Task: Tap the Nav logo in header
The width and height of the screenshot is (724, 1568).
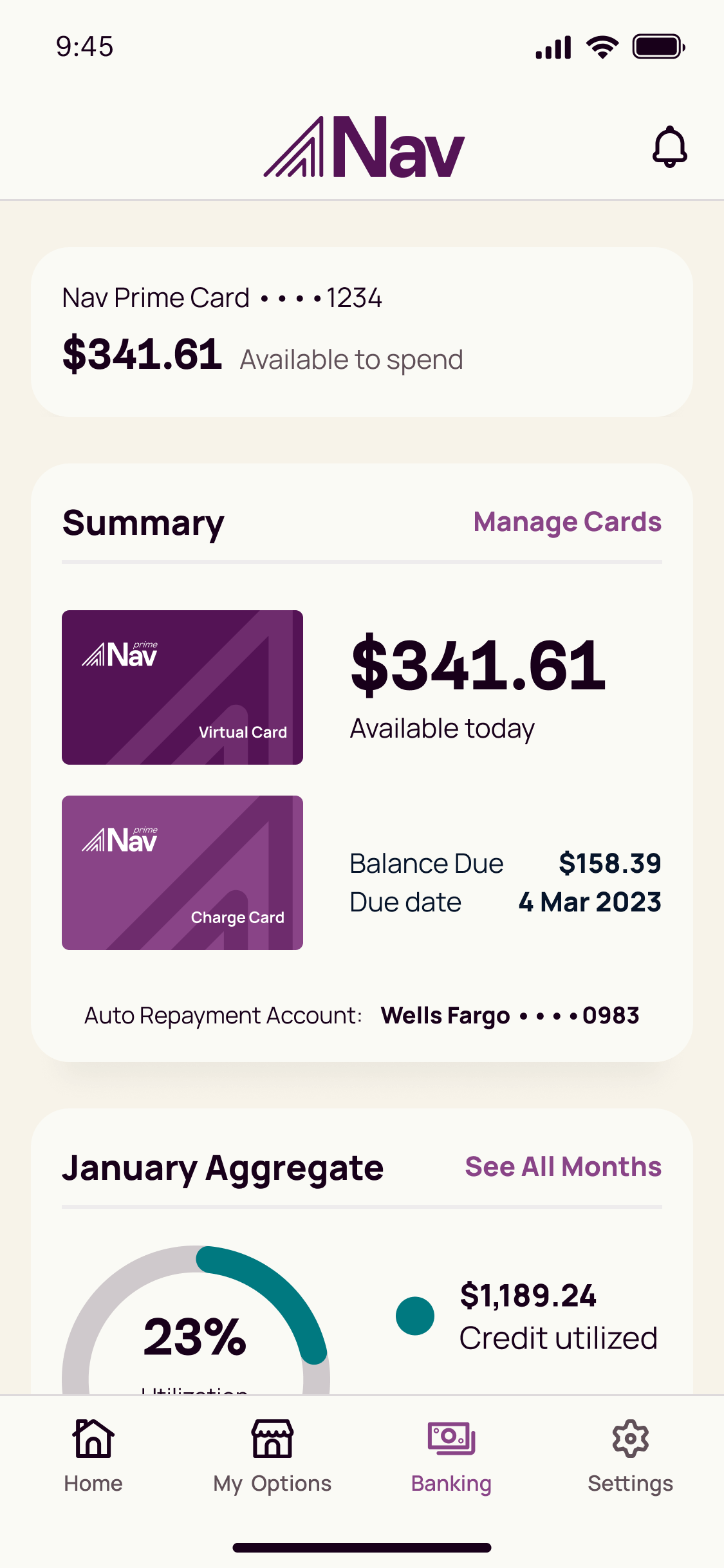Action: (x=364, y=147)
